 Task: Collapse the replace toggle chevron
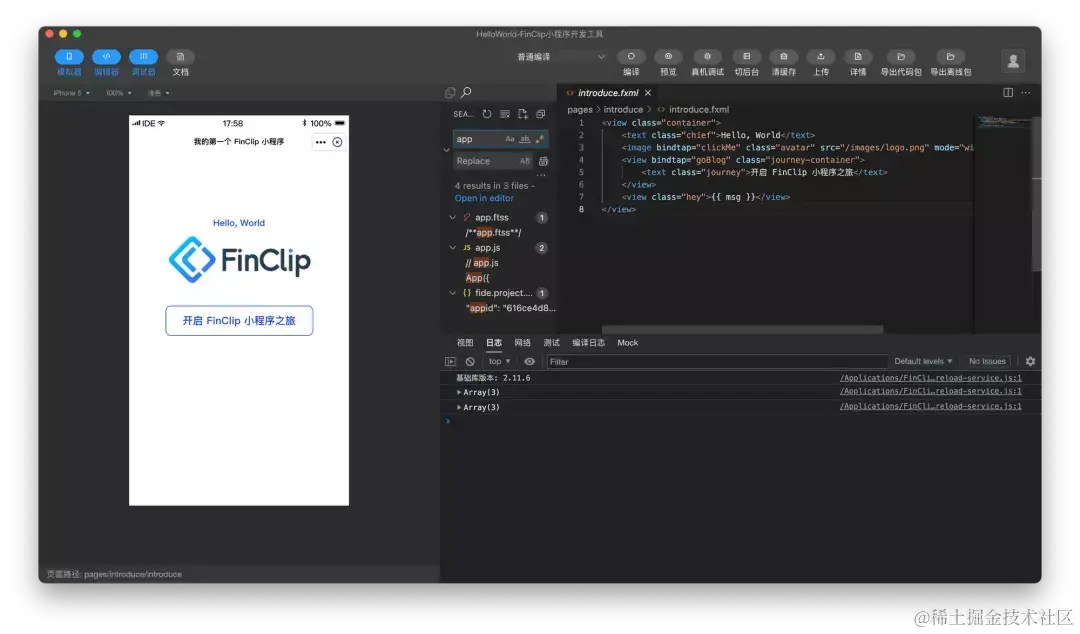pyautogui.click(x=446, y=150)
